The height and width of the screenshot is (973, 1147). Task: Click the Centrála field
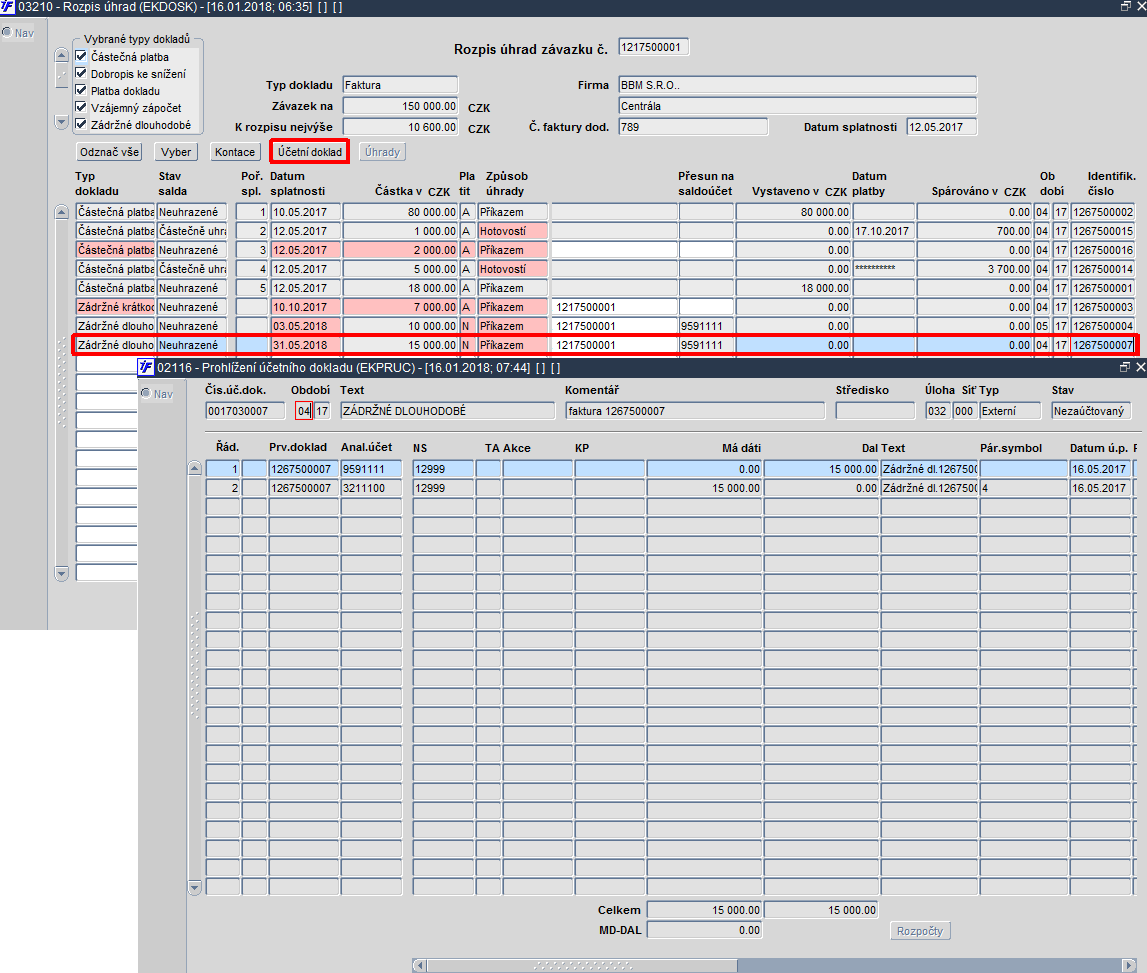click(797, 106)
